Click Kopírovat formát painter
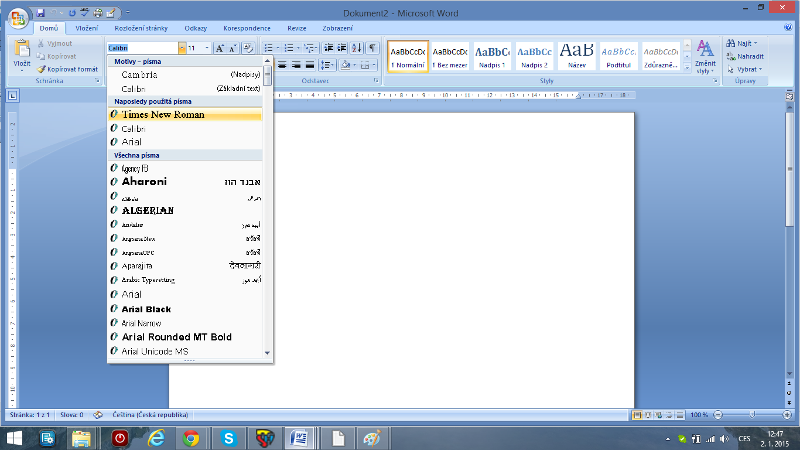The width and height of the screenshot is (800, 450). (67, 69)
